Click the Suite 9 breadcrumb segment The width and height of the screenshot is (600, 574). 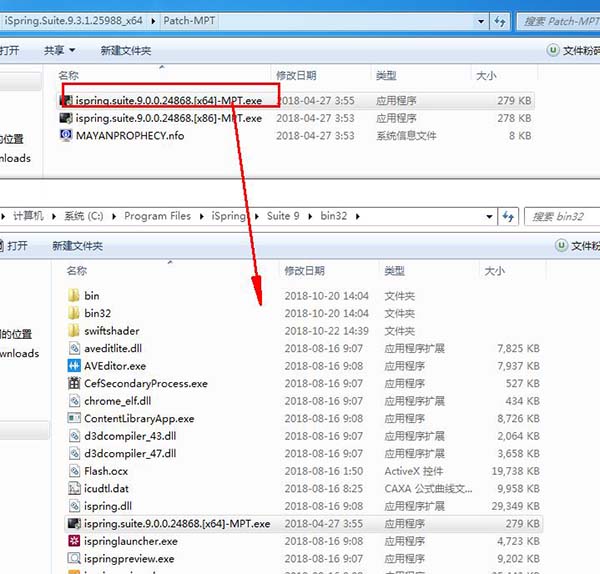coord(283,216)
